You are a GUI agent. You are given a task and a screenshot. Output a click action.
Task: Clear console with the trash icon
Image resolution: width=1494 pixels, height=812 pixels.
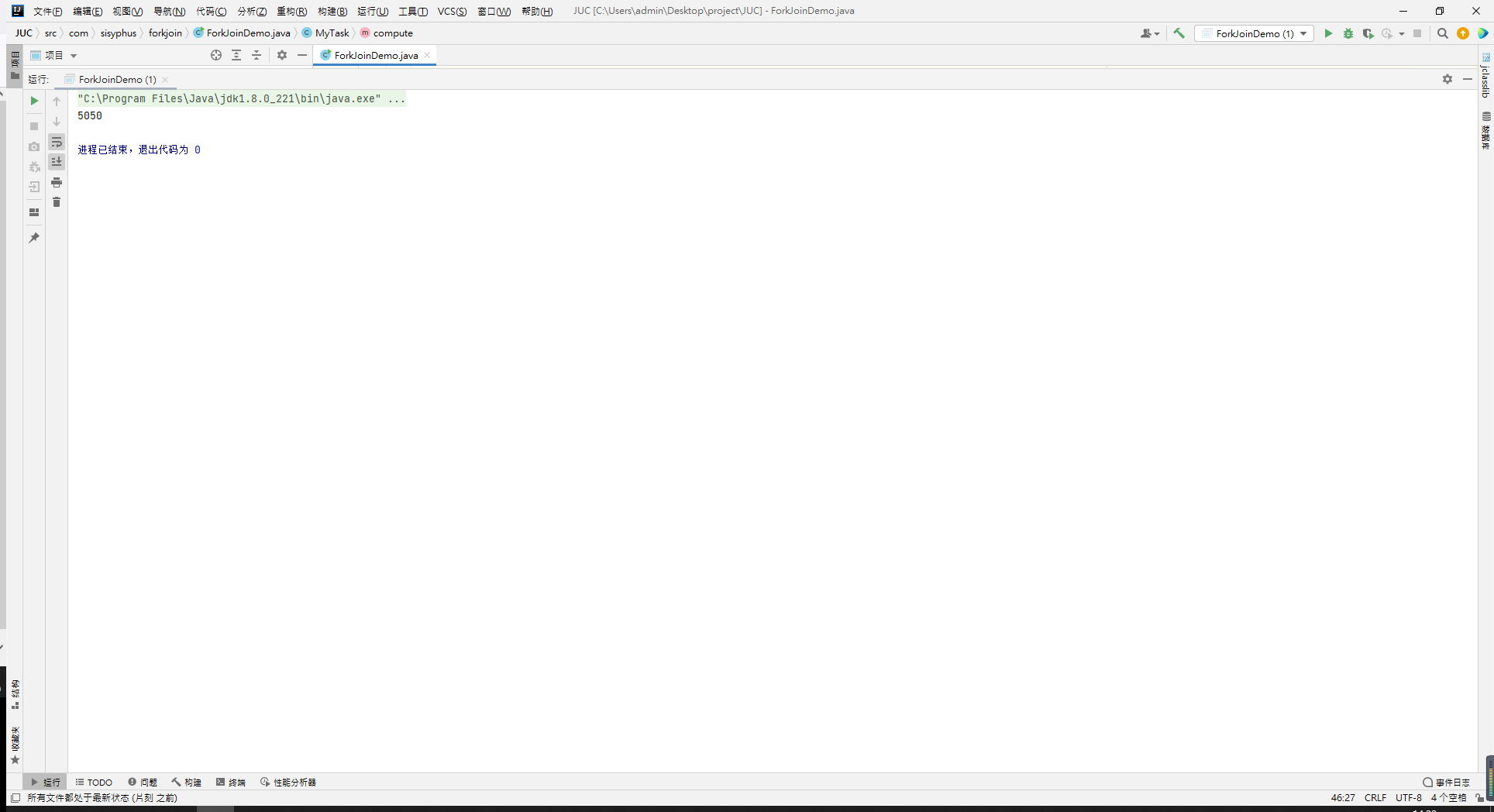point(57,202)
